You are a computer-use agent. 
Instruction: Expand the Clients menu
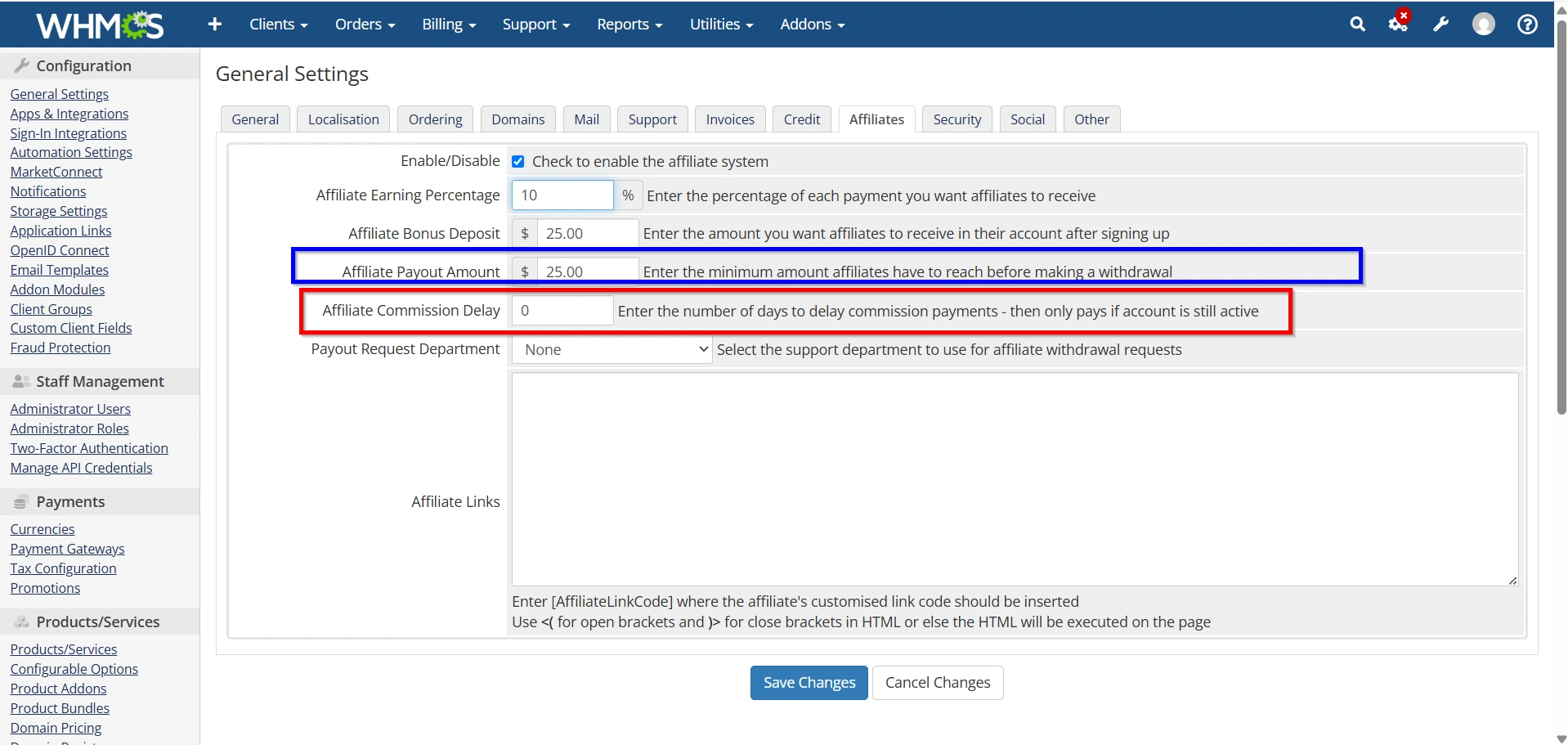click(278, 25)
